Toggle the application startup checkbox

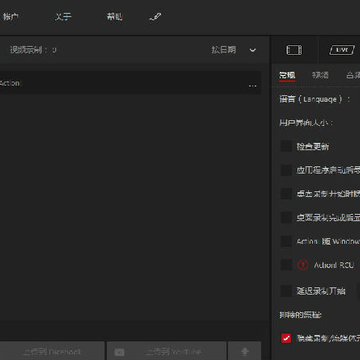tap(286, 170)
